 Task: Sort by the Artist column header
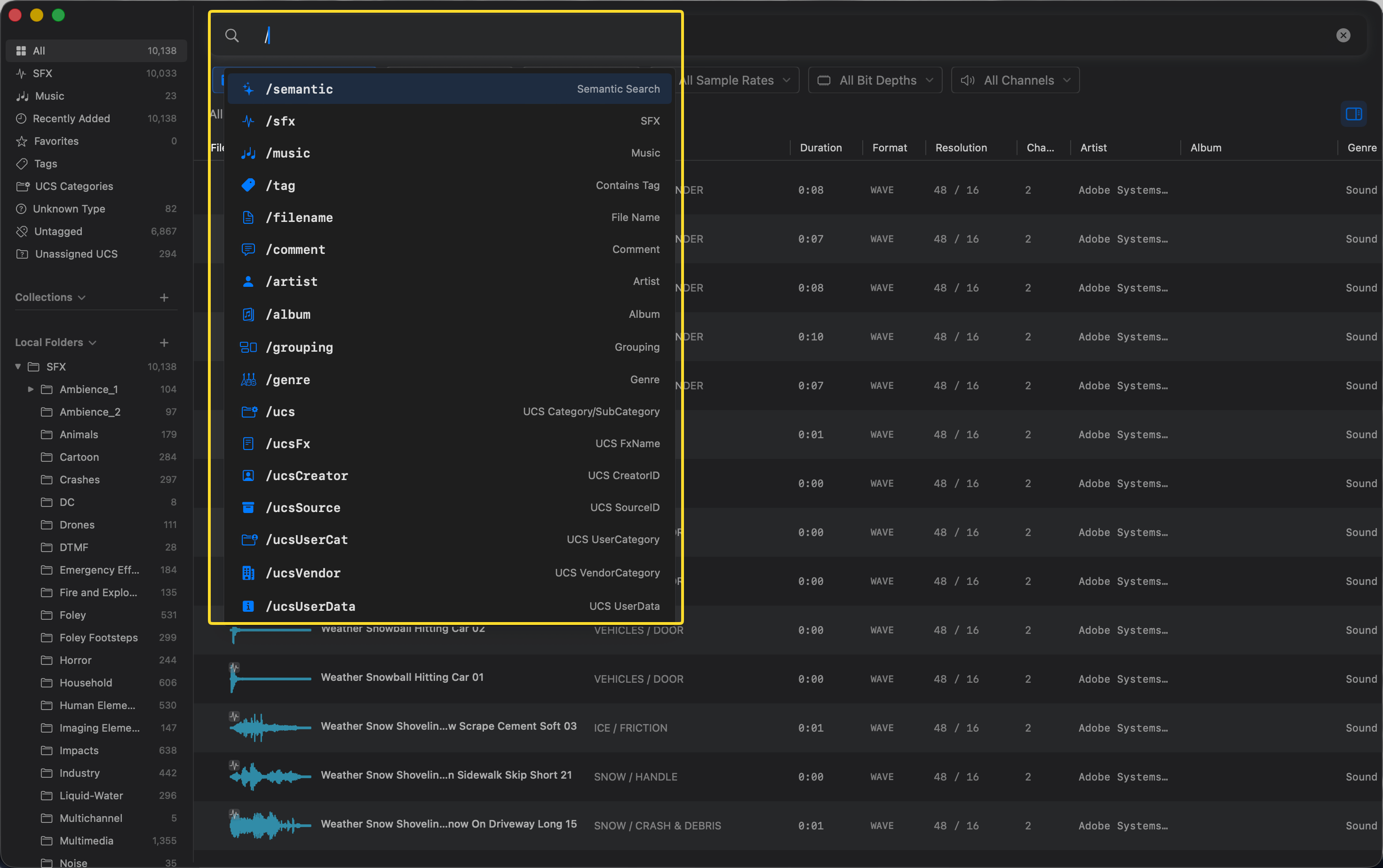1094,148
